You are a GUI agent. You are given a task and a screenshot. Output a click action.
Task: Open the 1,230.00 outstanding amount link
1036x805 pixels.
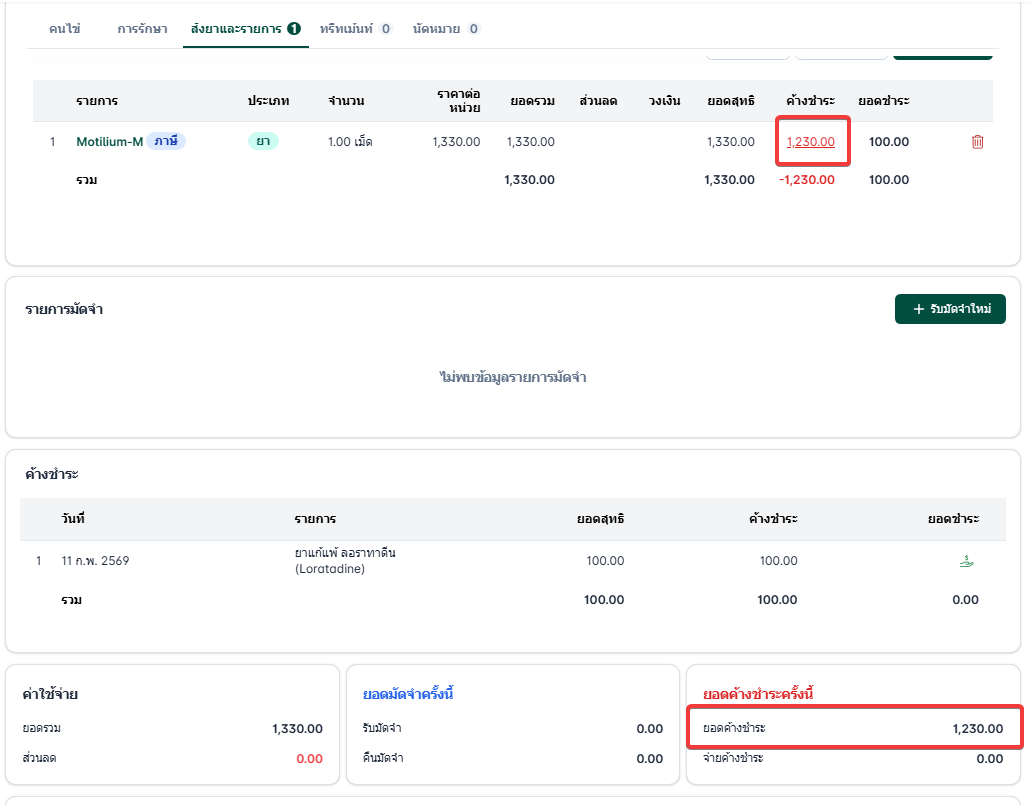[810, 141]
